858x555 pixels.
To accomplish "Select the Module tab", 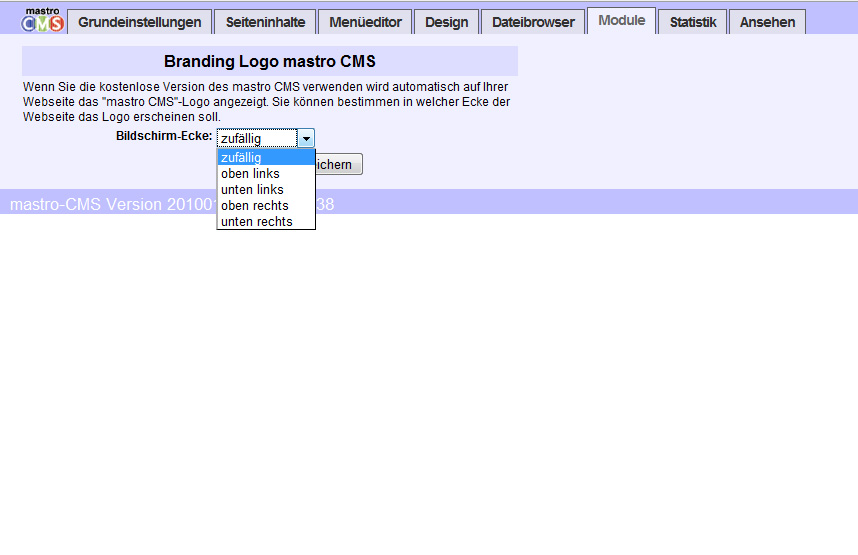I will tap(622, 20).
